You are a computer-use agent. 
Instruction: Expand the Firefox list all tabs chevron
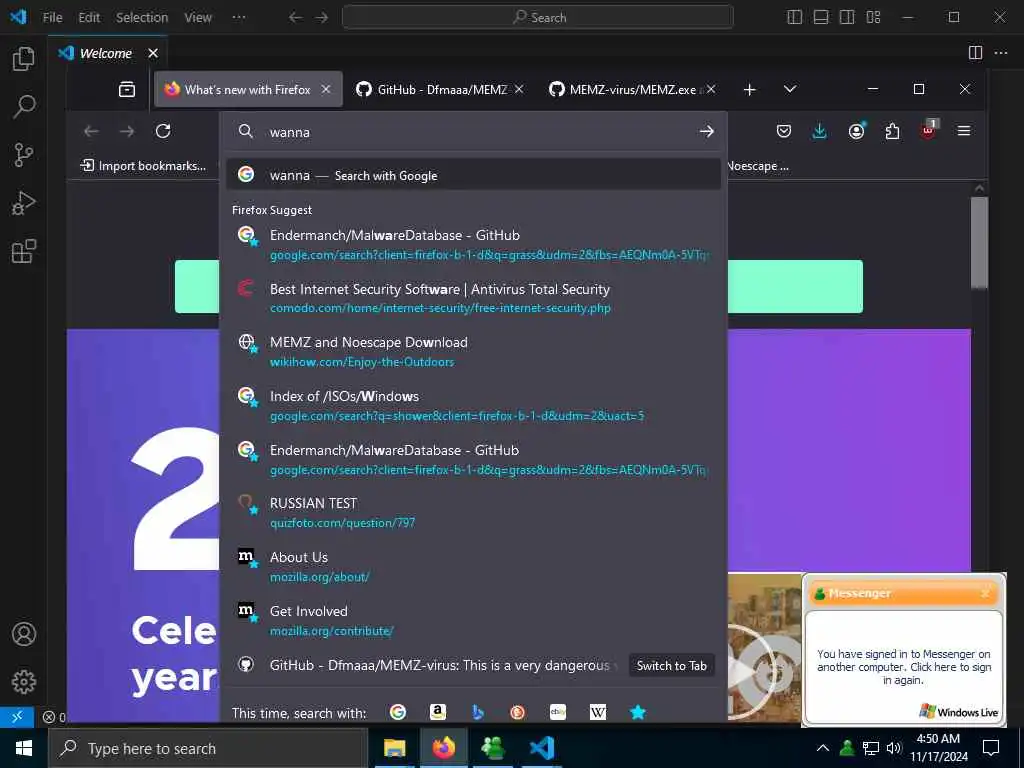[790, 89]
